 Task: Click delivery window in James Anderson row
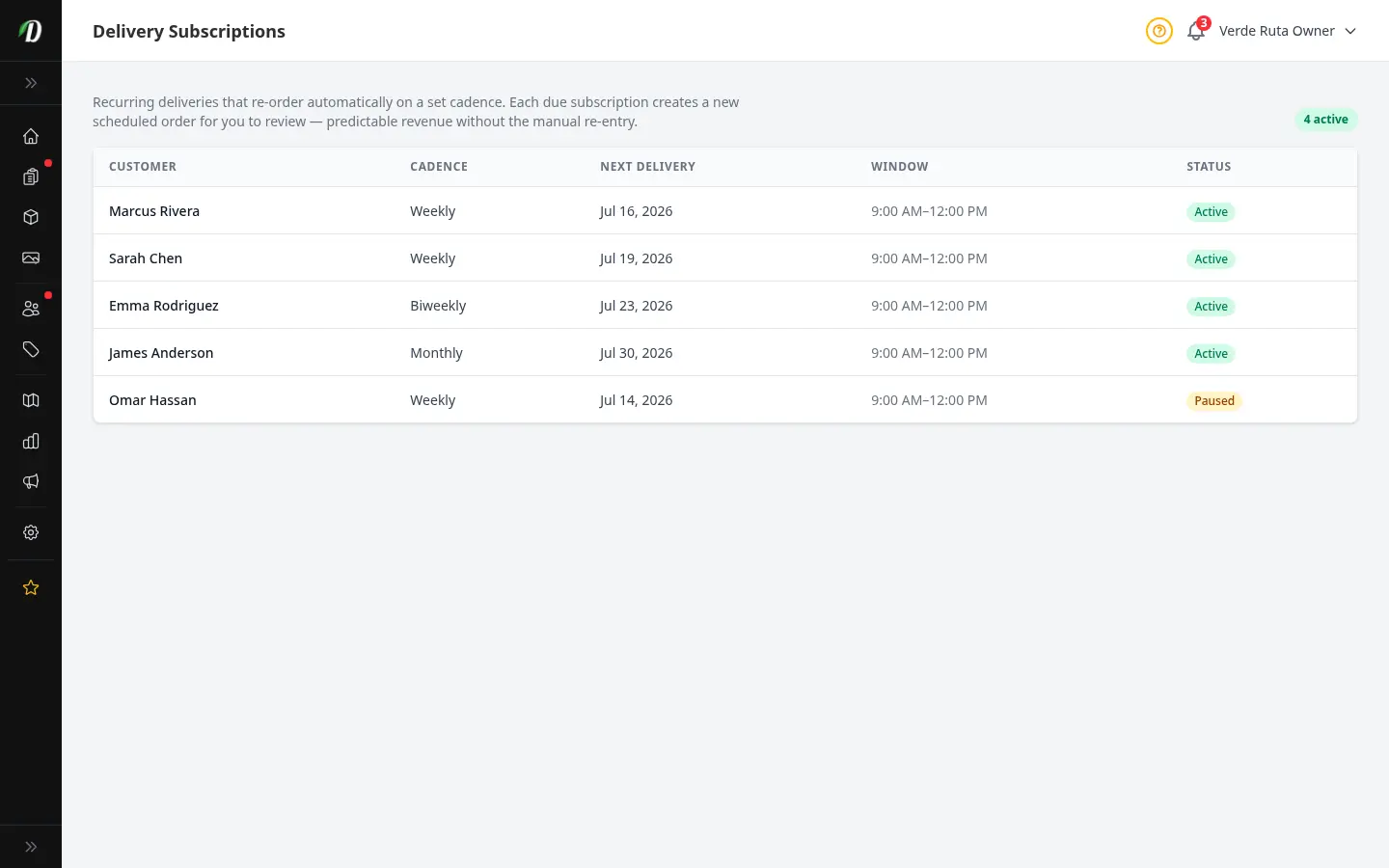(929, 353)
